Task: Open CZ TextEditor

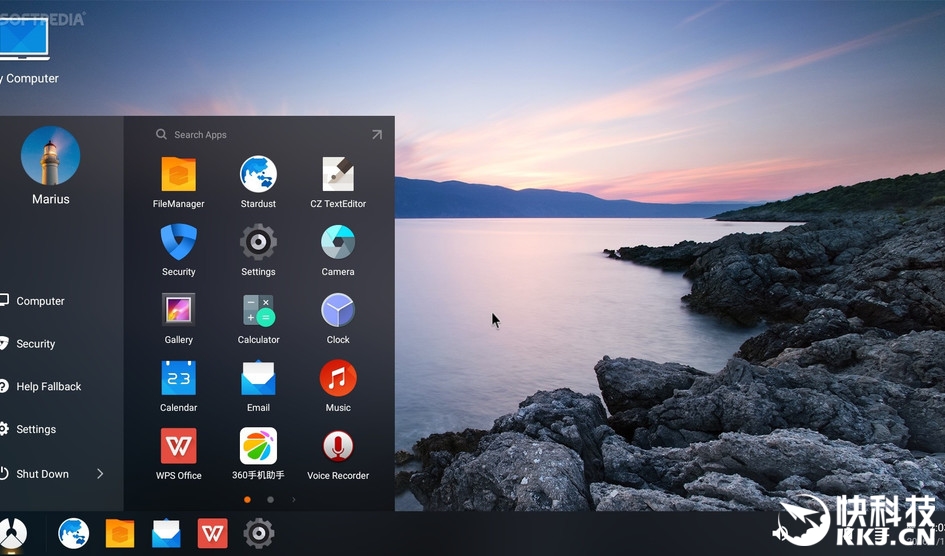Action: (x=338, y=175)
